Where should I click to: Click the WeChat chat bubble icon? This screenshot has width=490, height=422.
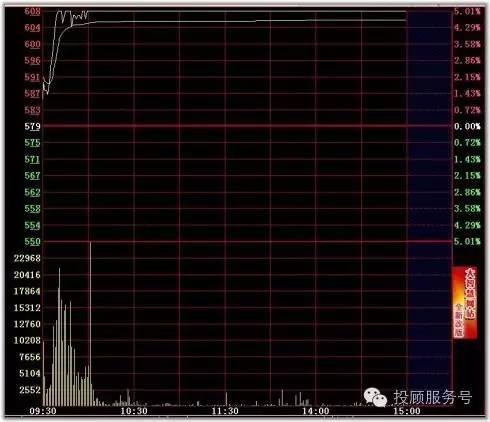[x=376, y=398]
